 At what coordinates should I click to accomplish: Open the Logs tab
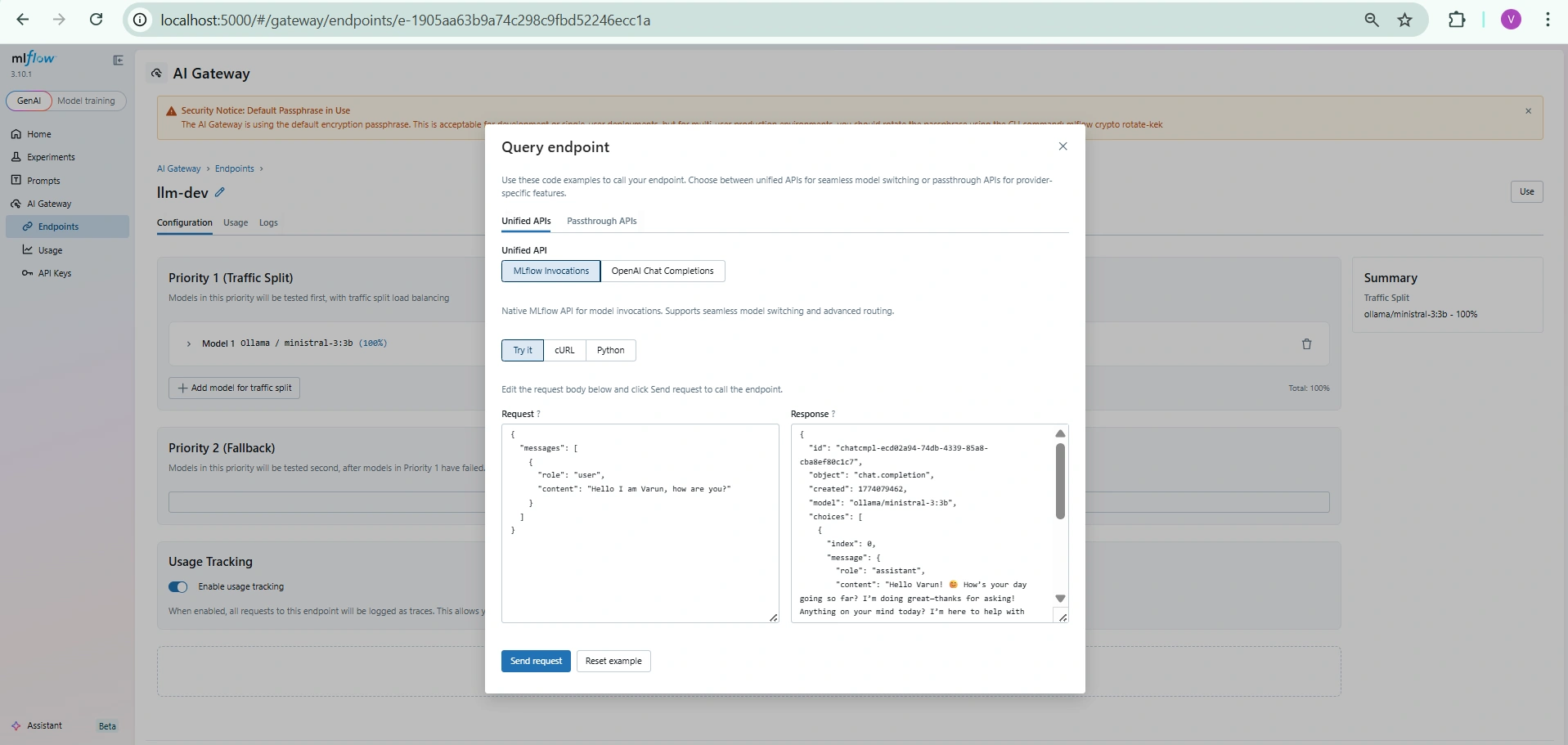coord(268,222)
